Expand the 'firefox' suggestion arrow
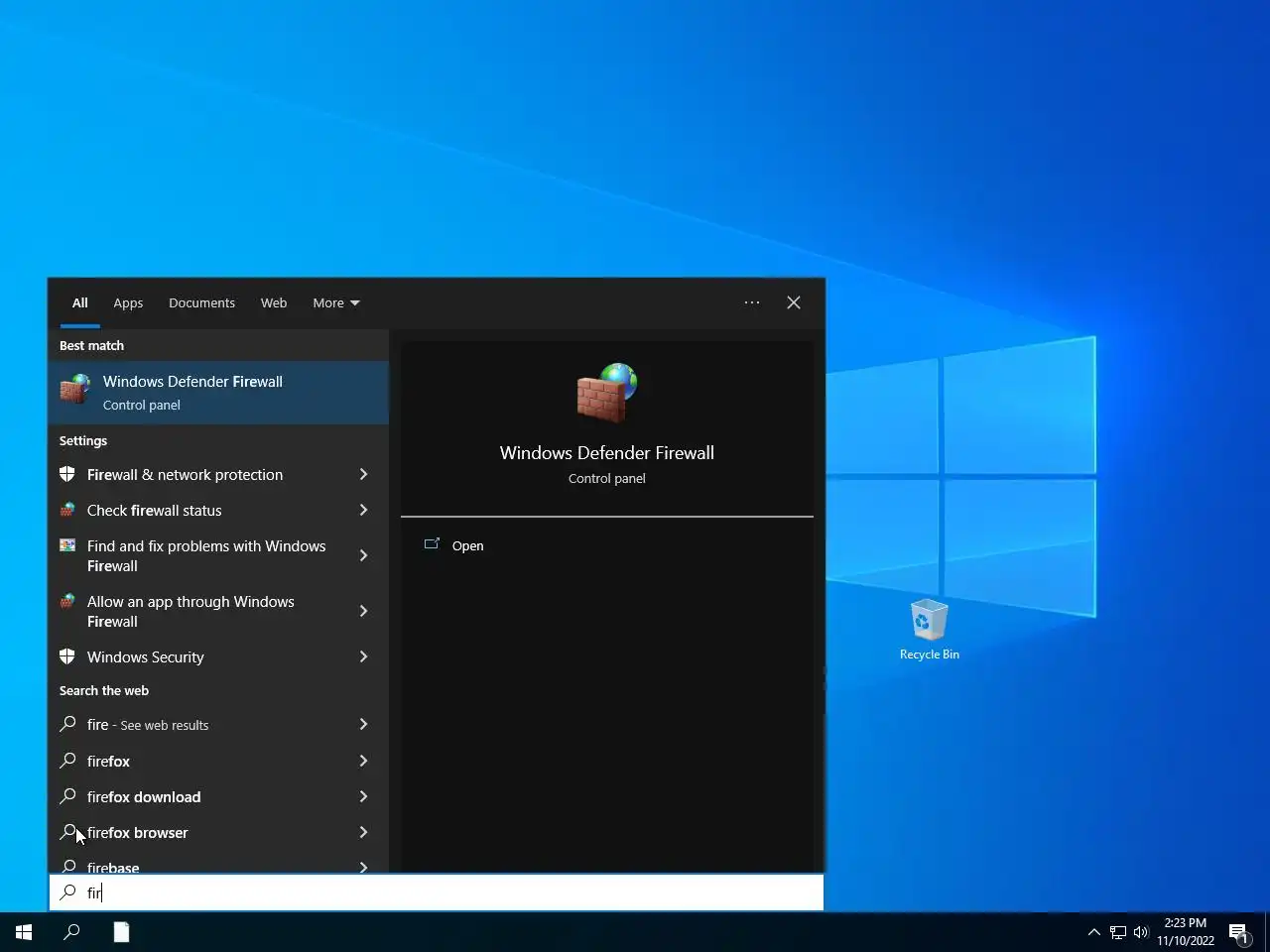 click(363, 761)
